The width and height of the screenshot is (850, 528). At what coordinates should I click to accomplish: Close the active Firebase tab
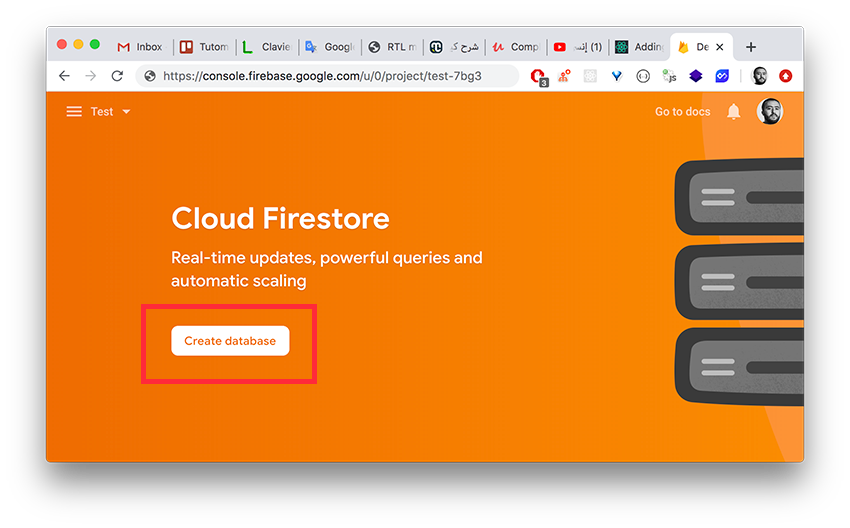(720, 47)
